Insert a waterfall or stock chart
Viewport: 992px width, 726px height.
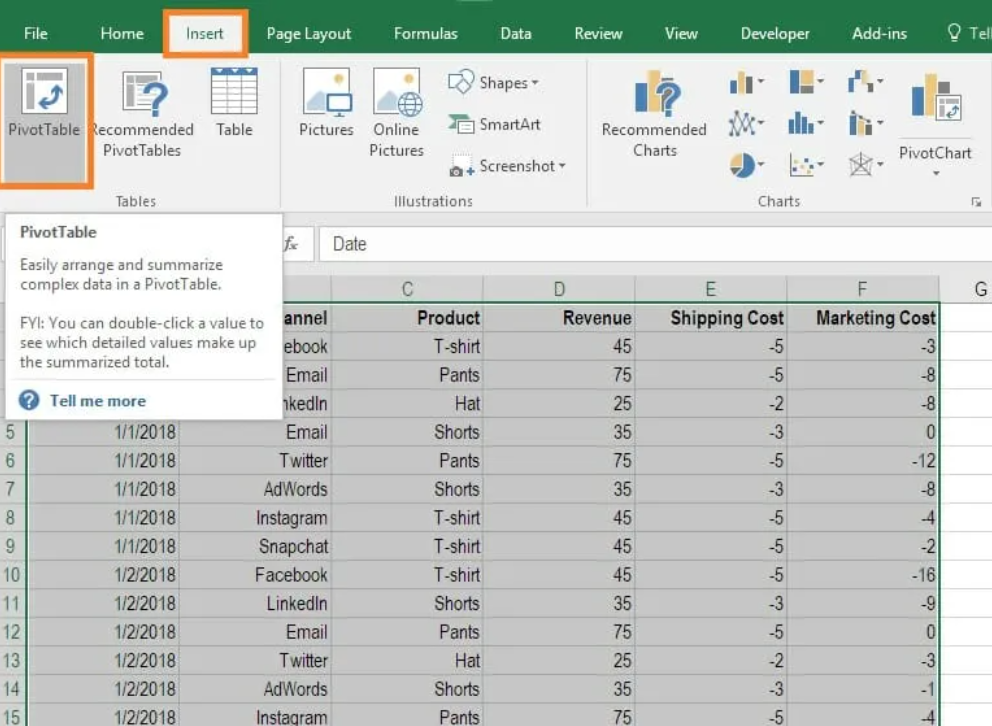click(x=865, y=82)
